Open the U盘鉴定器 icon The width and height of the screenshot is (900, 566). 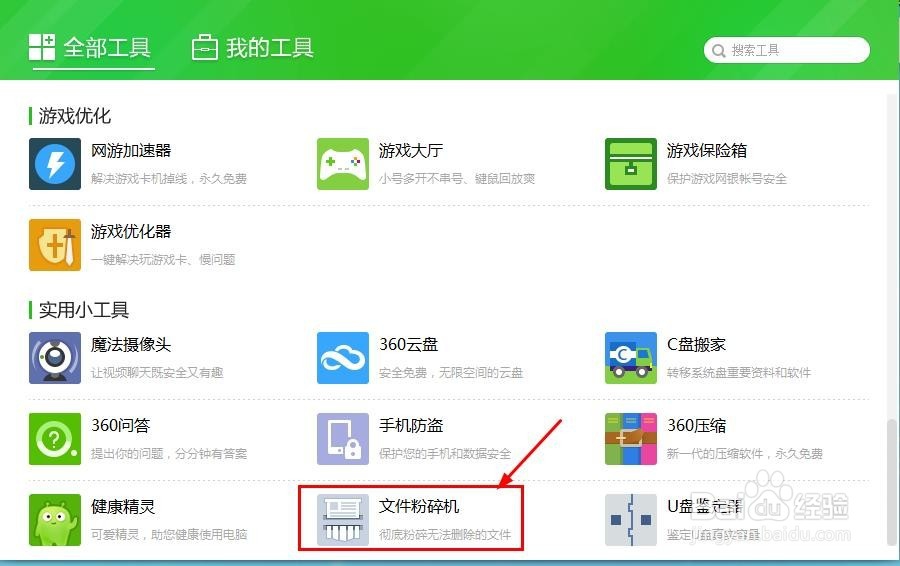coord(631,520)
